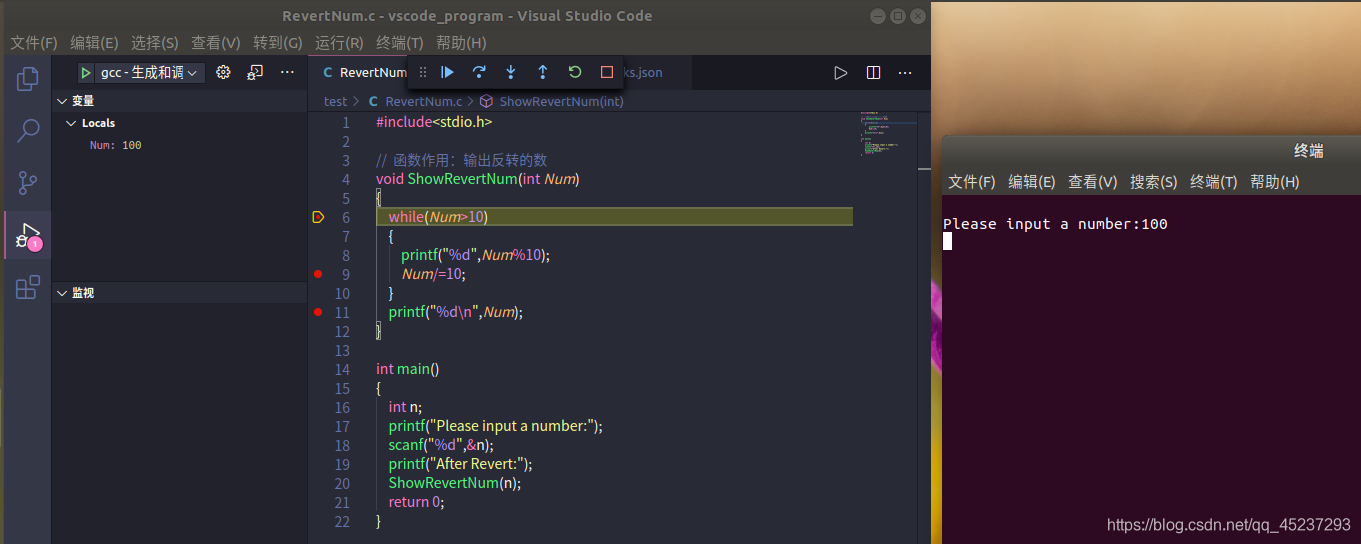1361x544 pixels.
Task: Click the highlighted while(Num>10) line
Action: pyautogui.click(x=614, y=217)
